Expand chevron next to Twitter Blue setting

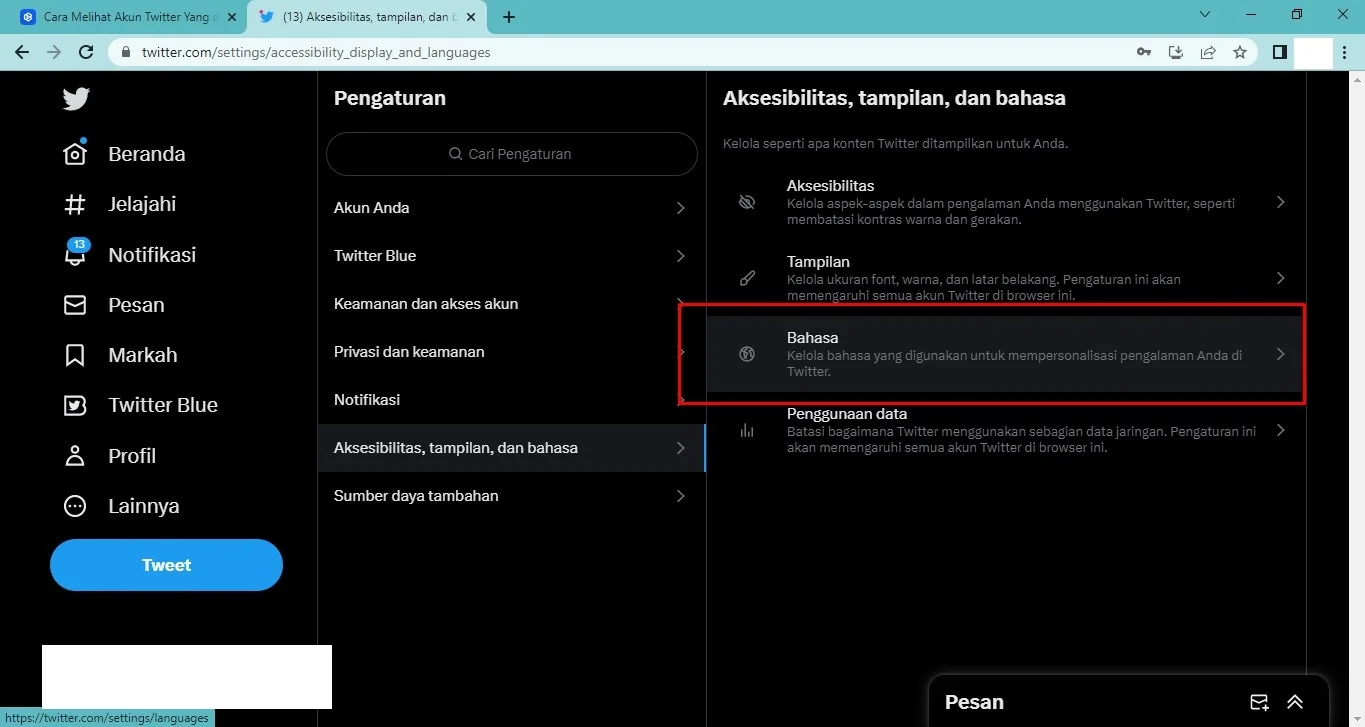[680, 256]
